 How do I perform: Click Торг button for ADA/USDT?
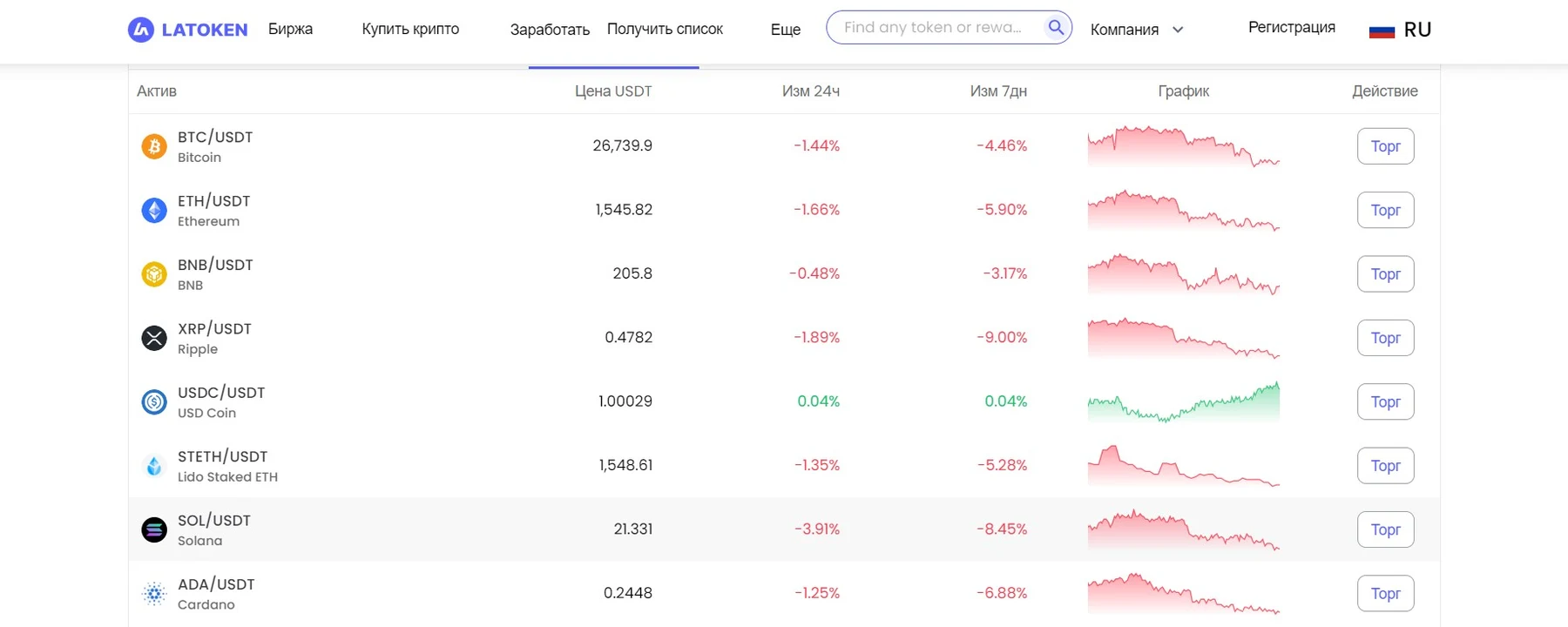coord(1385,593)
